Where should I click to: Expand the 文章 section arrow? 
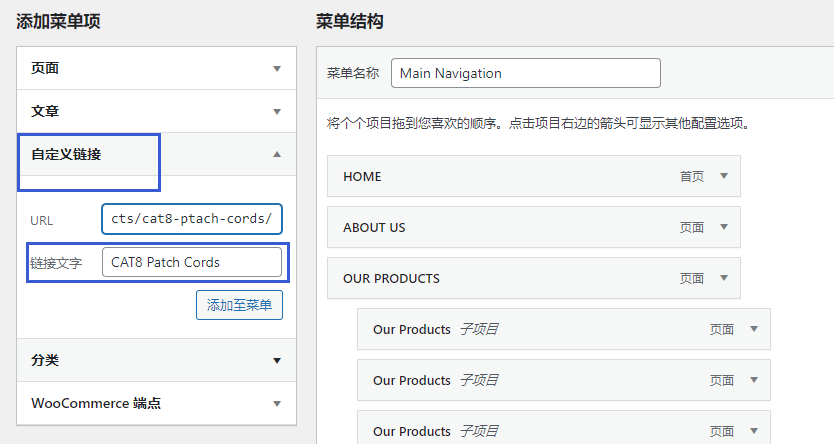tap(277, 112)
